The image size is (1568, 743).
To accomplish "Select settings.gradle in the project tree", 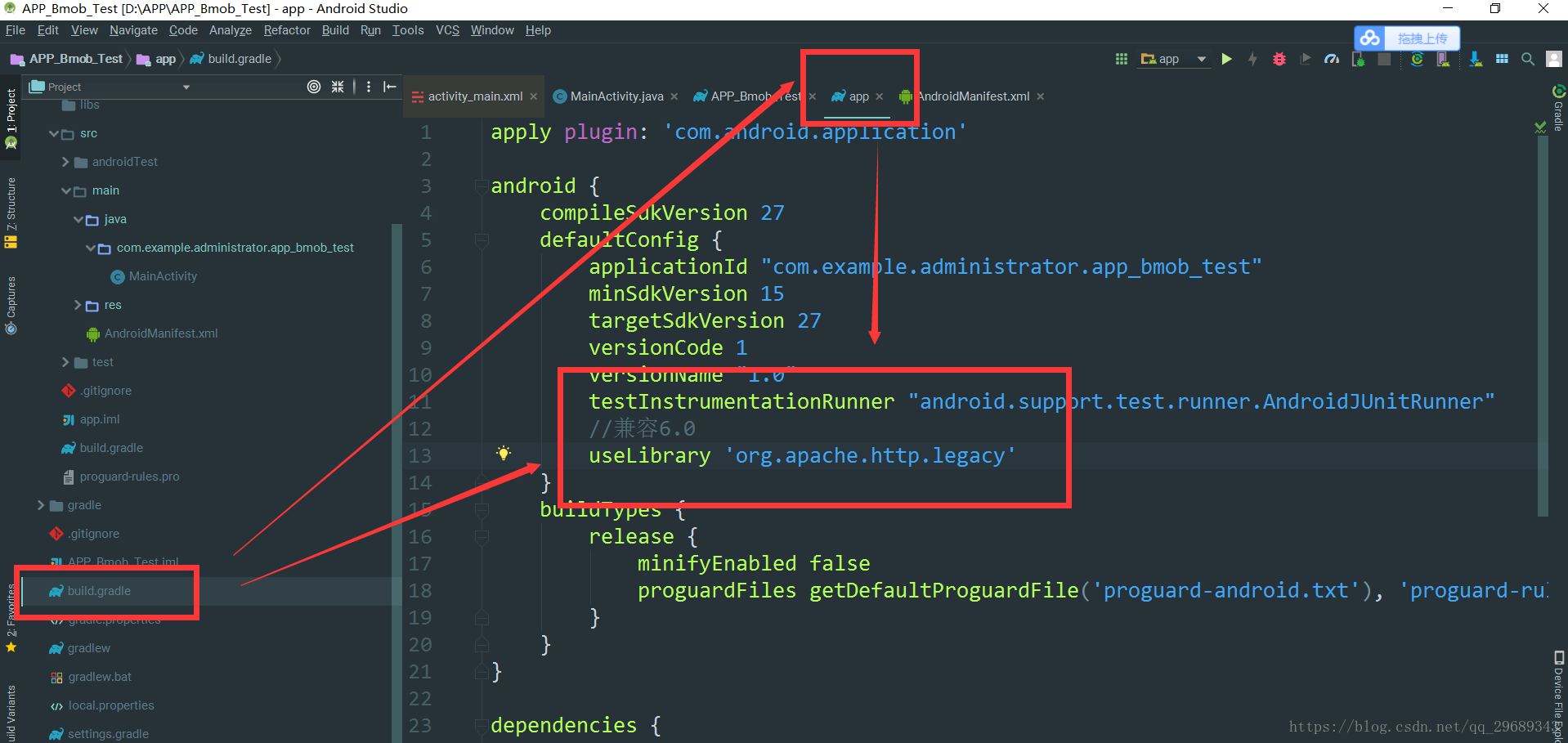I will 108,734.
